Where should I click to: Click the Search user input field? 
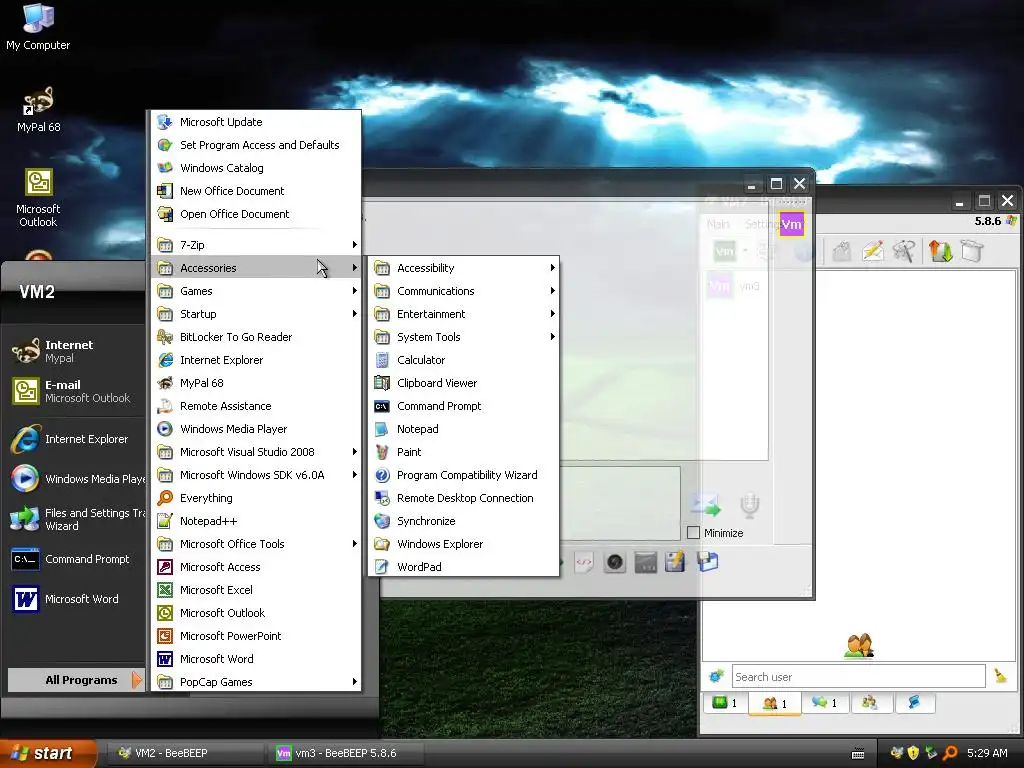pyautogui.click(x=858, y=676)
